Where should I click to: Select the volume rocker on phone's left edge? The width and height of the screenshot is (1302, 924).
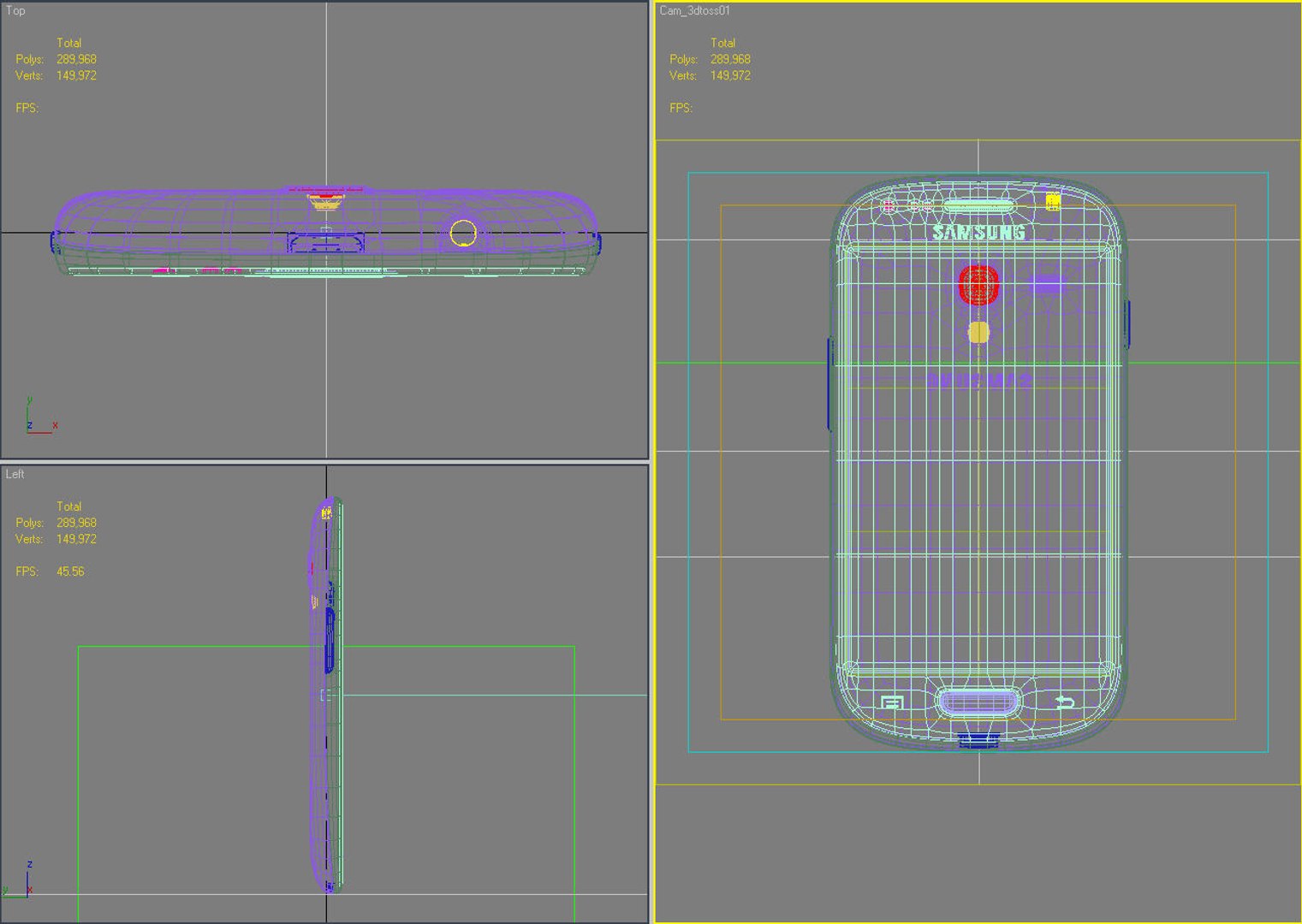tap(829, 384)
